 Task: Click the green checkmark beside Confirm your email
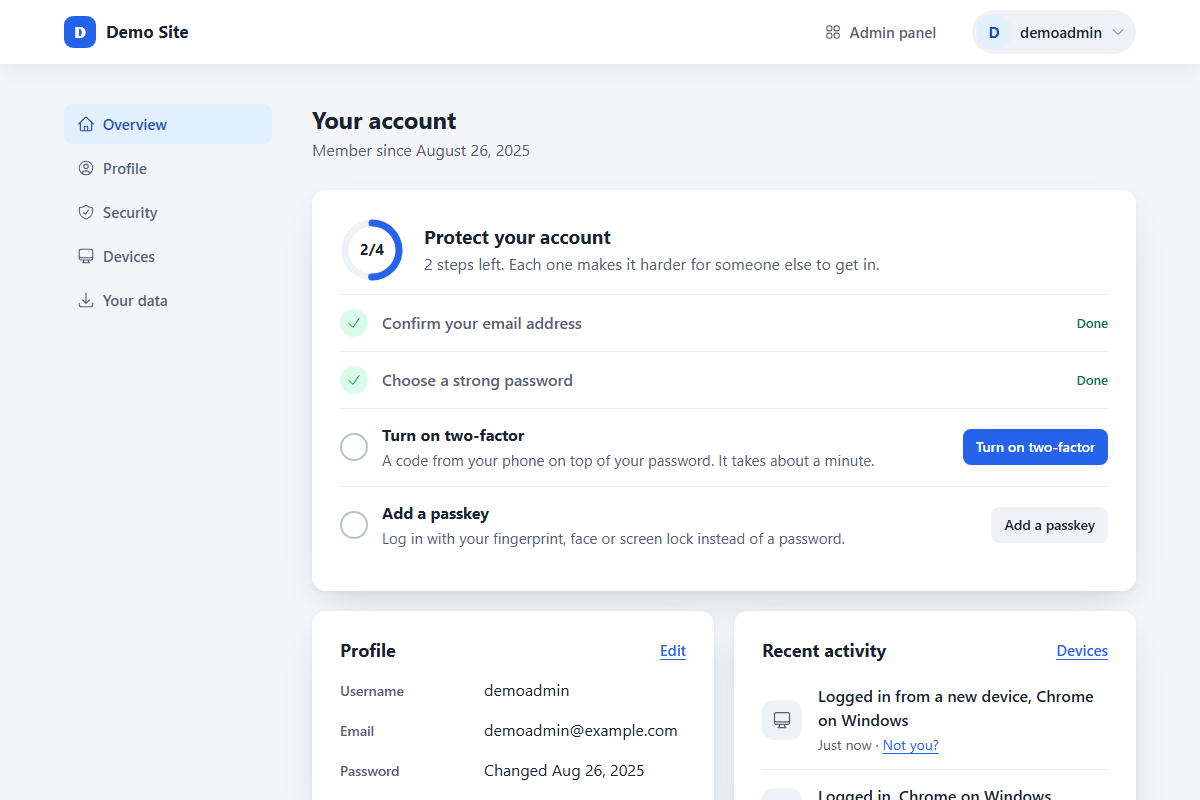354,323
